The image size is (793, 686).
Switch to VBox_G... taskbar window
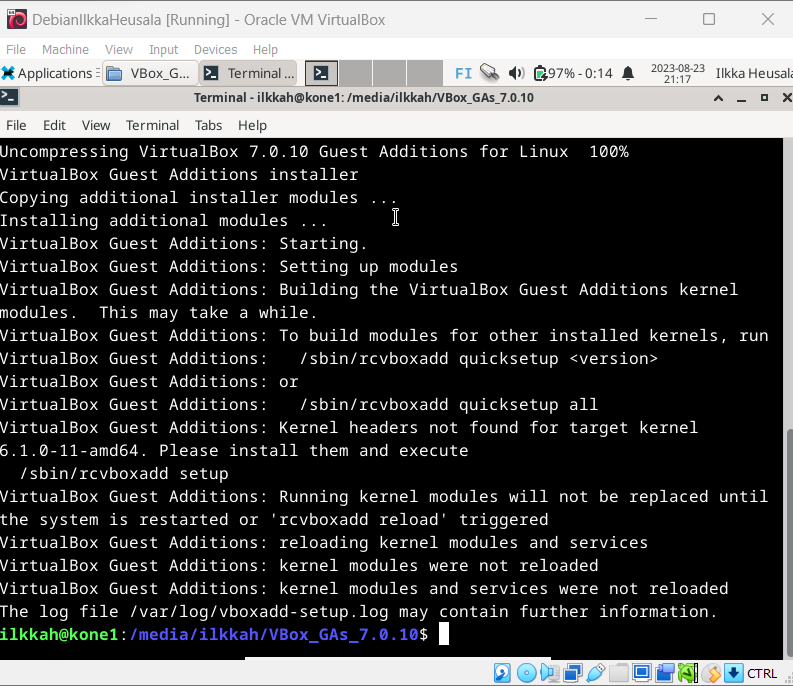click(149, 73)
